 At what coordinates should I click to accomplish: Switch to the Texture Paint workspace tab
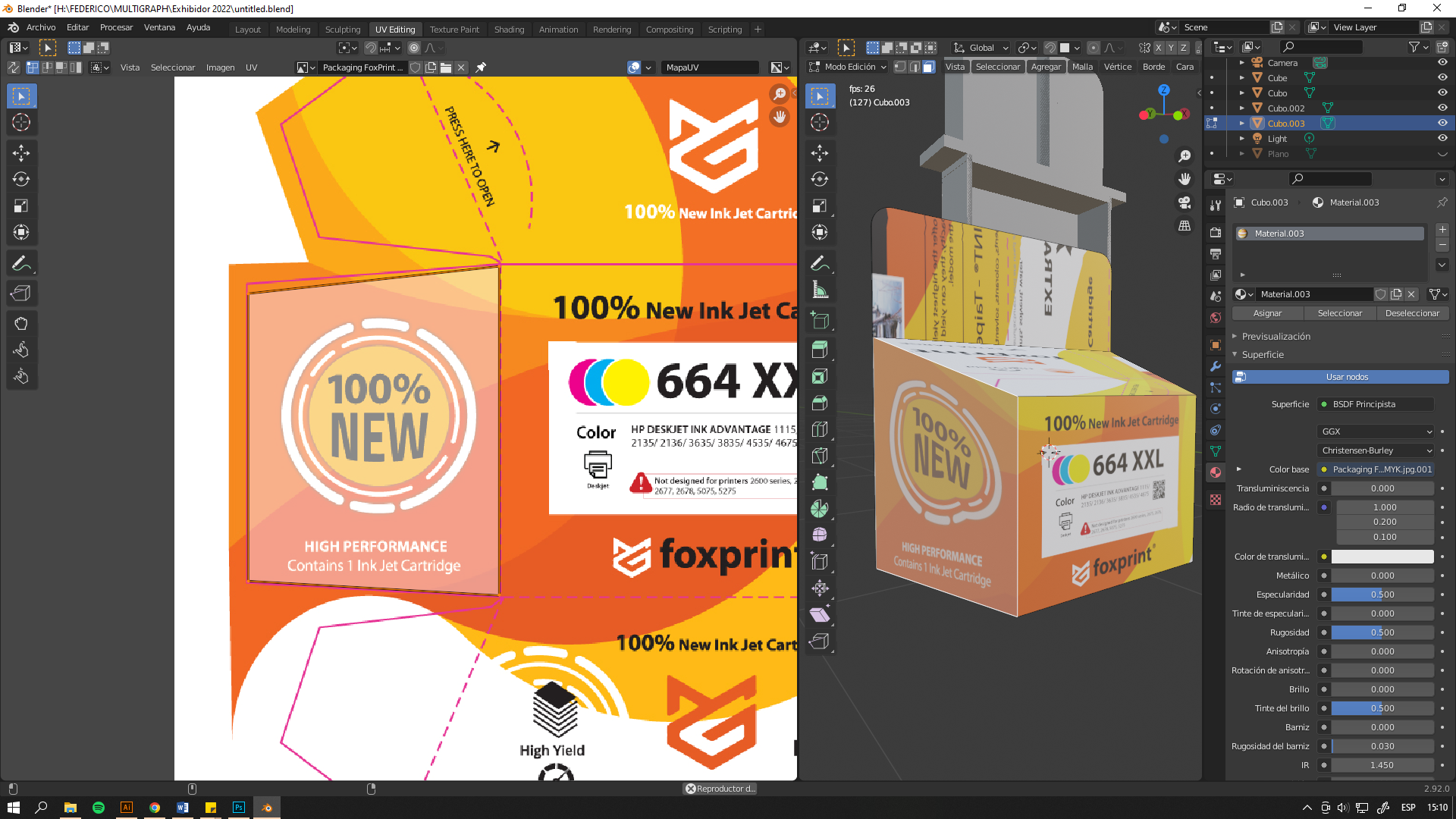coord(454,30)
